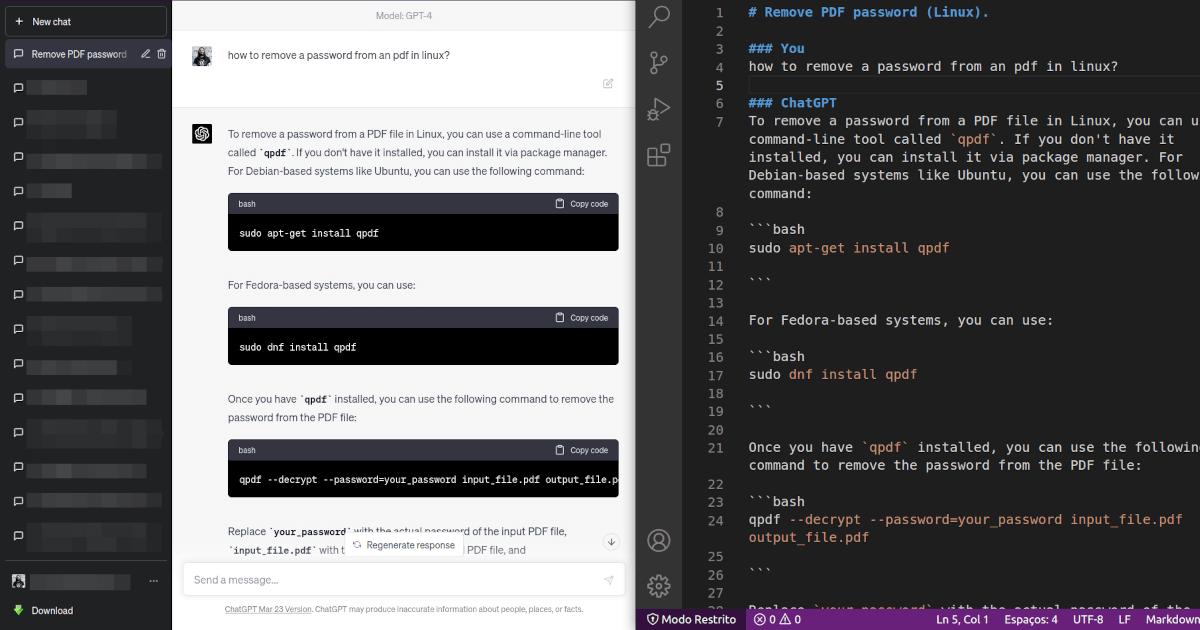
Task: Open the Source Control view icon
Action: [659, 62]
